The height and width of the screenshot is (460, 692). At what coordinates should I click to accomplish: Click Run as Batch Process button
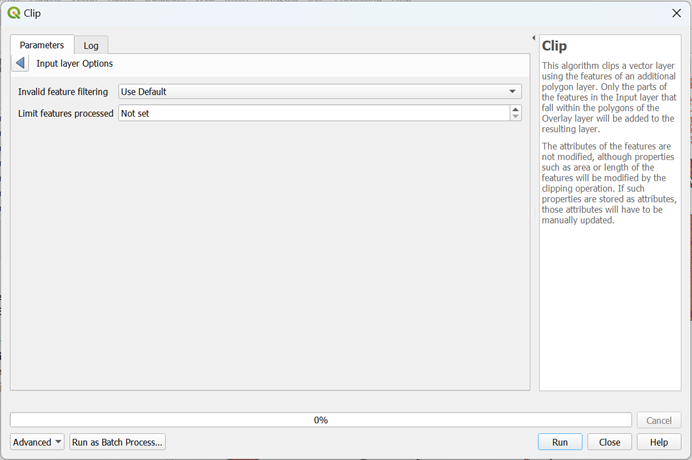[117, 442]
